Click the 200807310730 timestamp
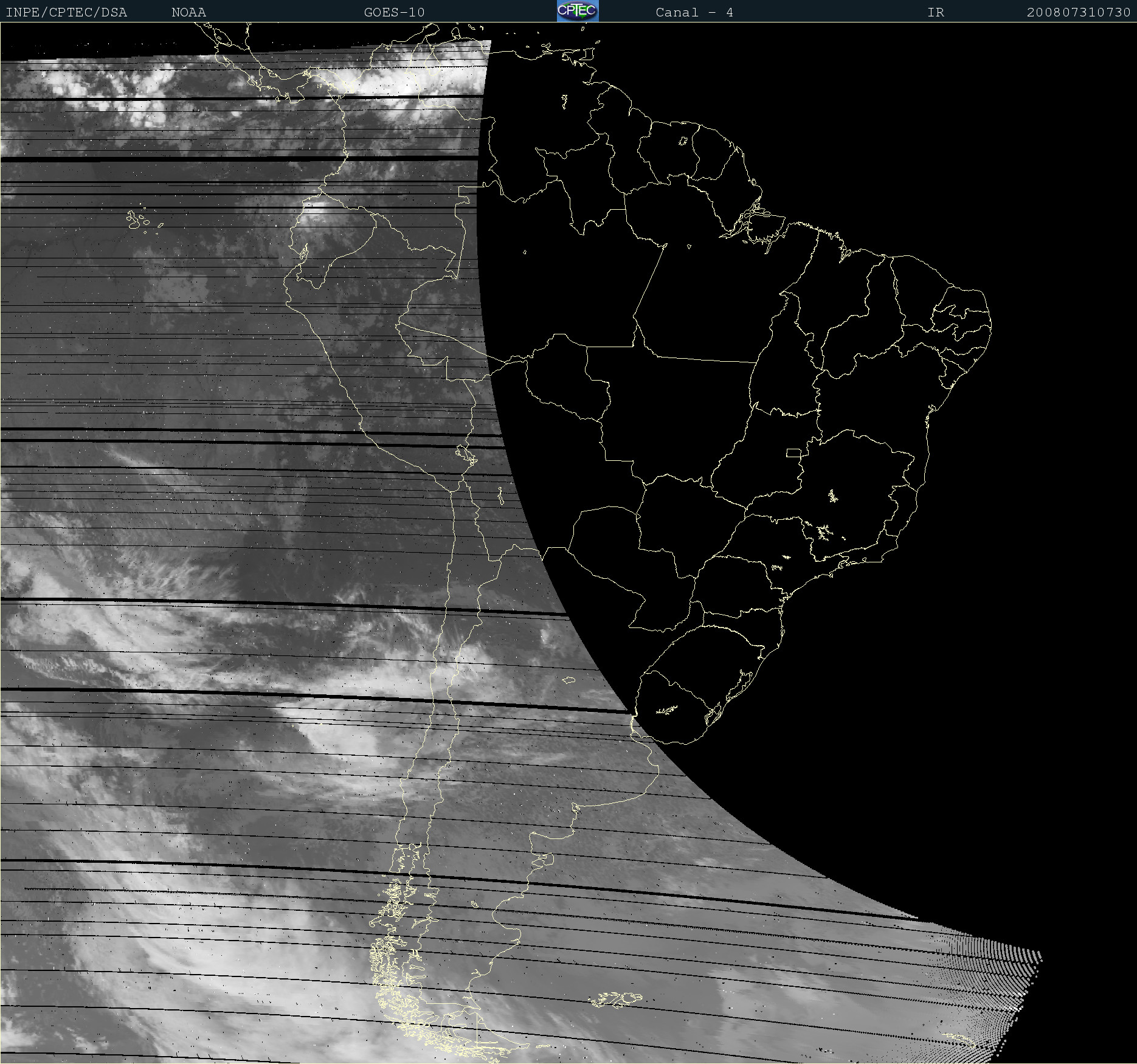This screenshot has width=1137, height=1064. [x=1078, y=12]
